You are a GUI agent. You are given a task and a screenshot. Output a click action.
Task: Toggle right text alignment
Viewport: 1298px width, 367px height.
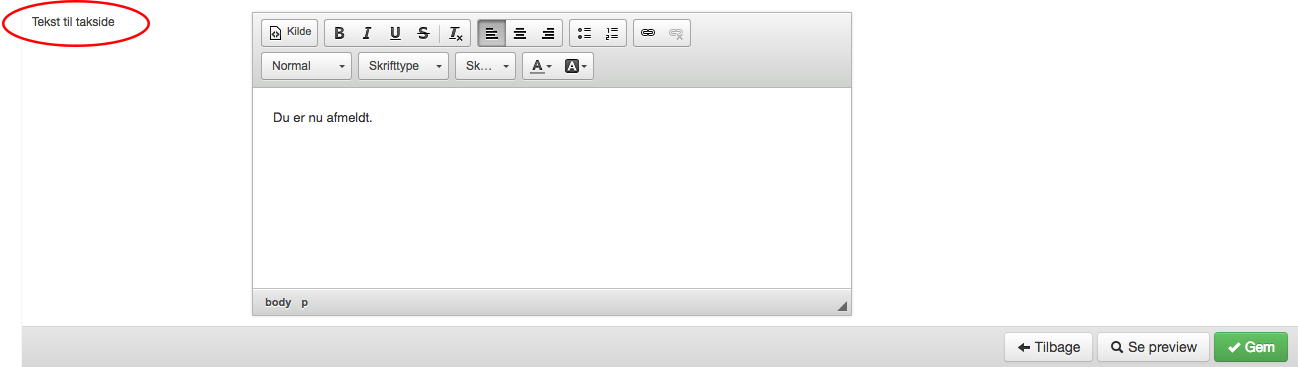point(548,33)
